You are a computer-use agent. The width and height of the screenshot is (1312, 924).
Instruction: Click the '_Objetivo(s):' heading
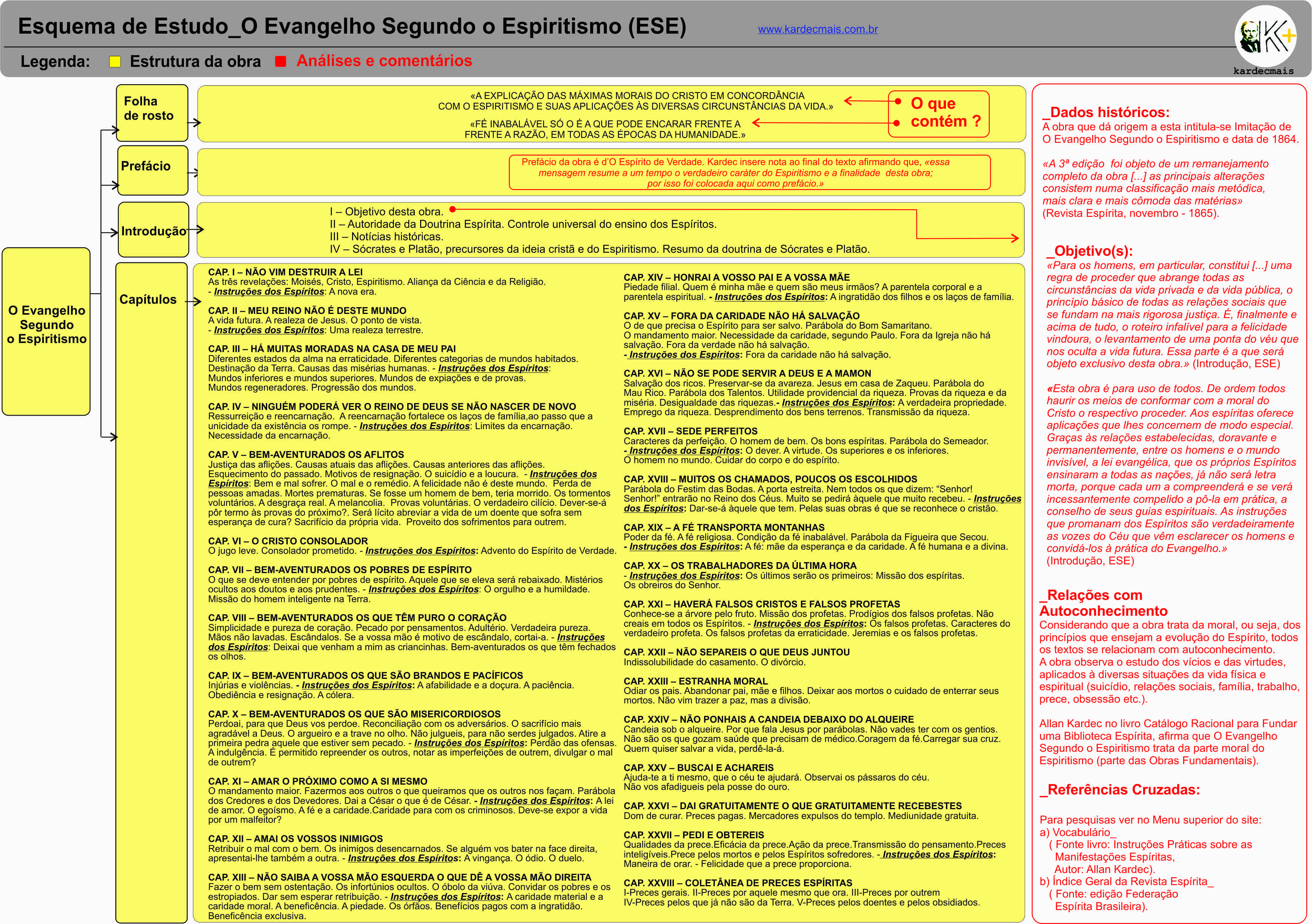[1089, 251]
